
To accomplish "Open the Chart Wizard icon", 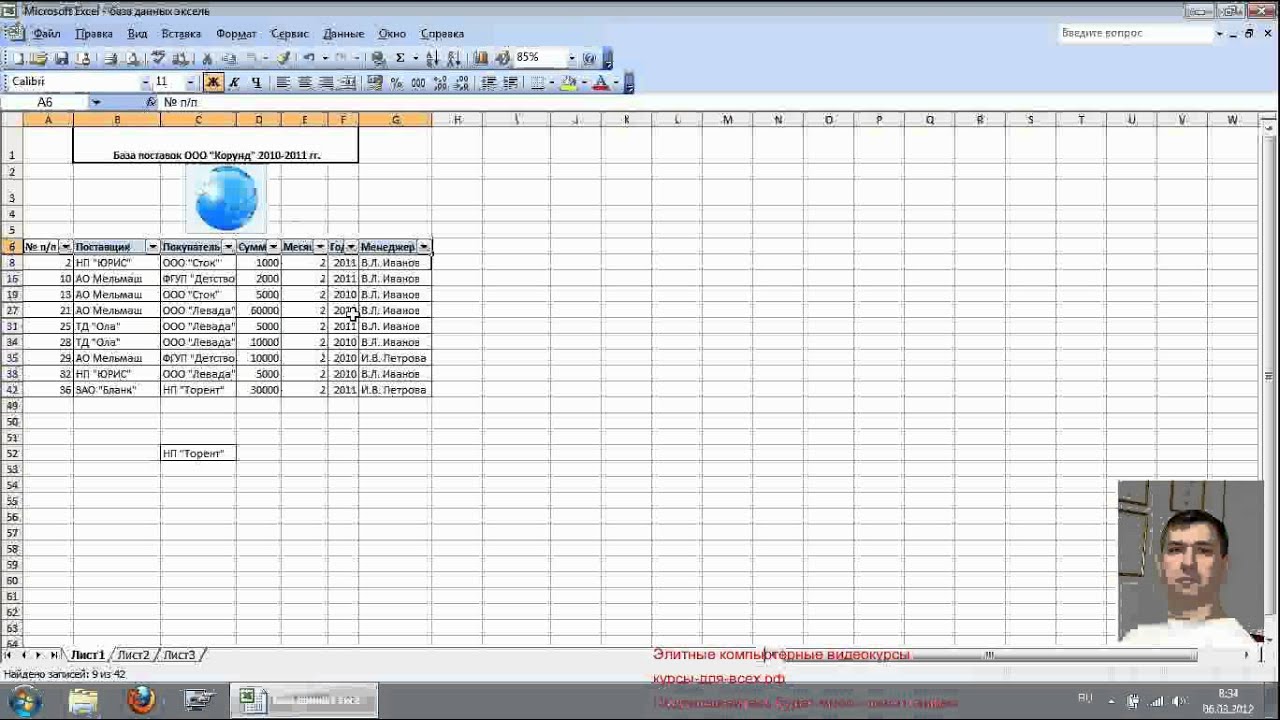I will tap(481, 59).
